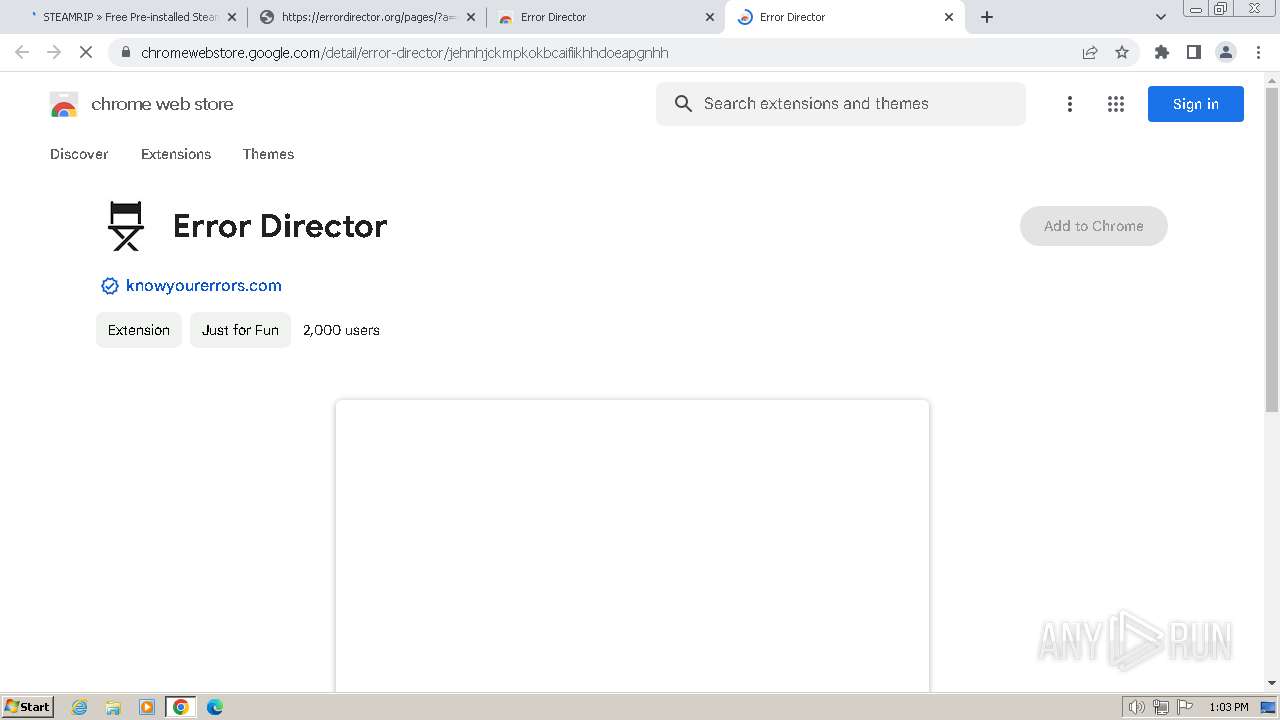Close the active Error Director tab

coord(949,17)
